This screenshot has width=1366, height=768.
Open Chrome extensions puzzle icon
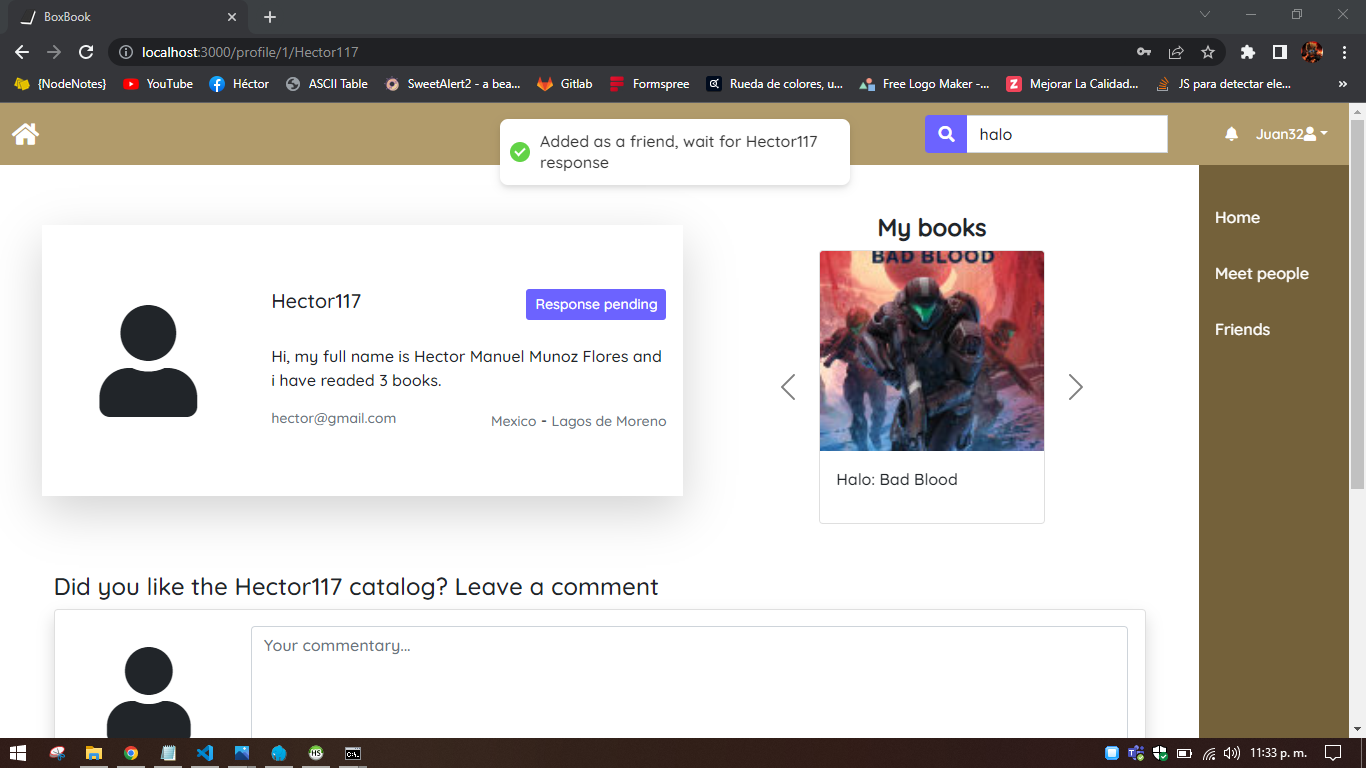[1247, 52]
